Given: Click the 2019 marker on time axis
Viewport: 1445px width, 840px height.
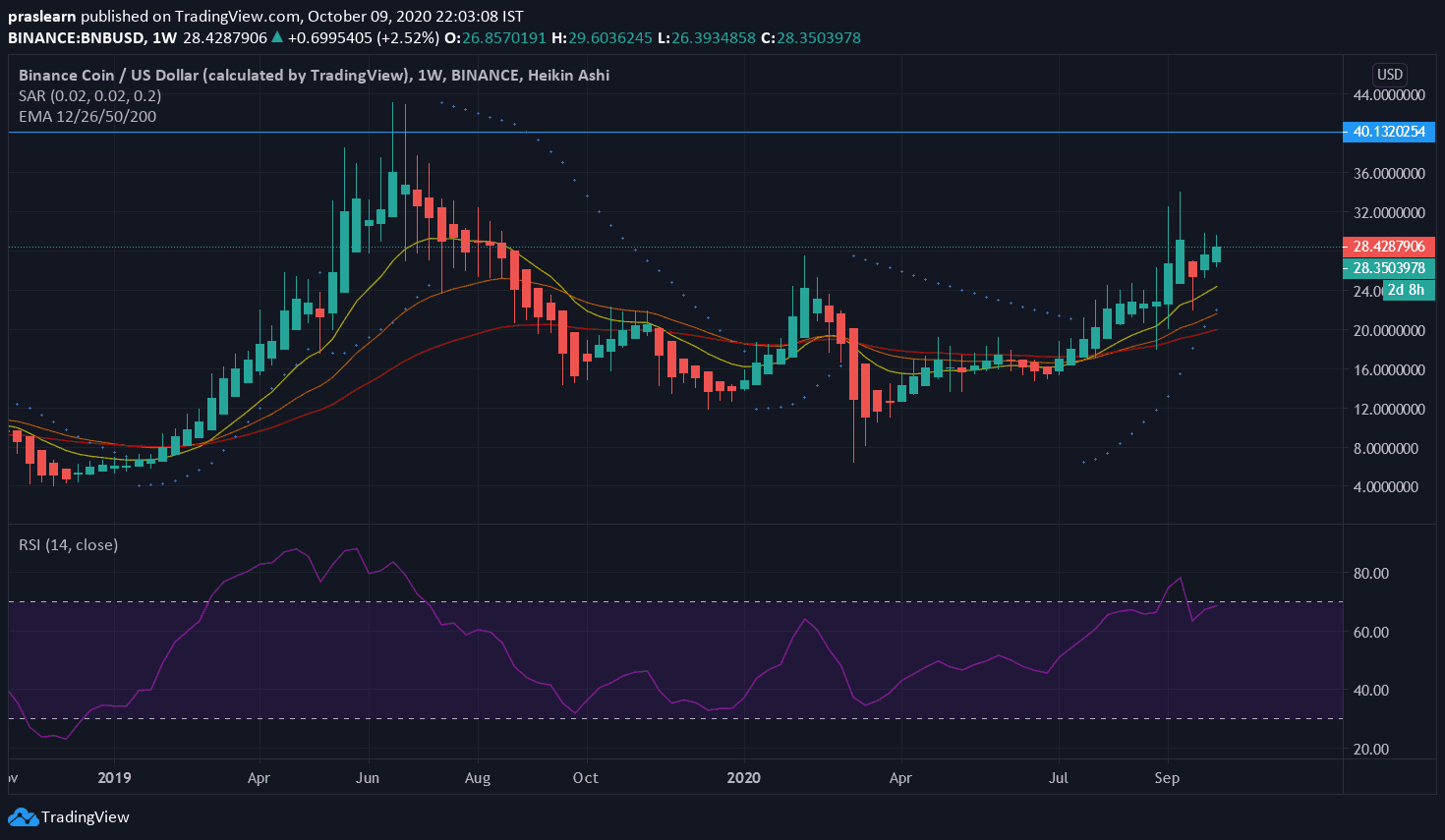Looking at the screenshot, I should tap(114, 777).
